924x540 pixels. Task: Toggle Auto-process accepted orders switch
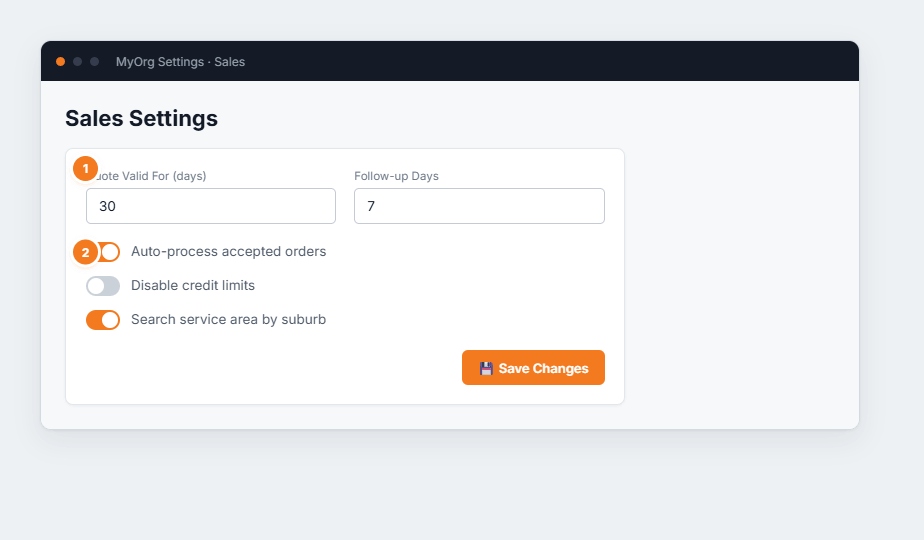[x=103, y=252]
